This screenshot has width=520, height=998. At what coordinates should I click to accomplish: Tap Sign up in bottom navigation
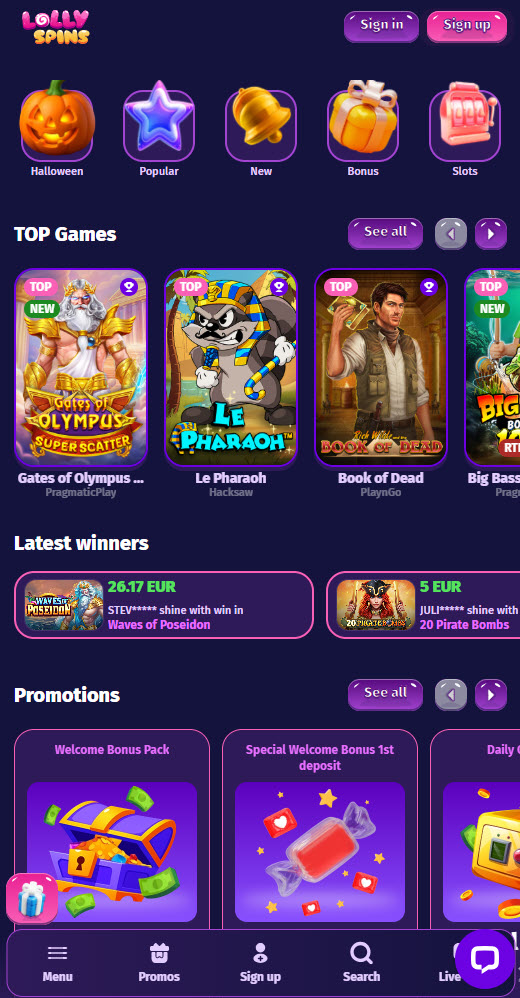coord(260,963)
